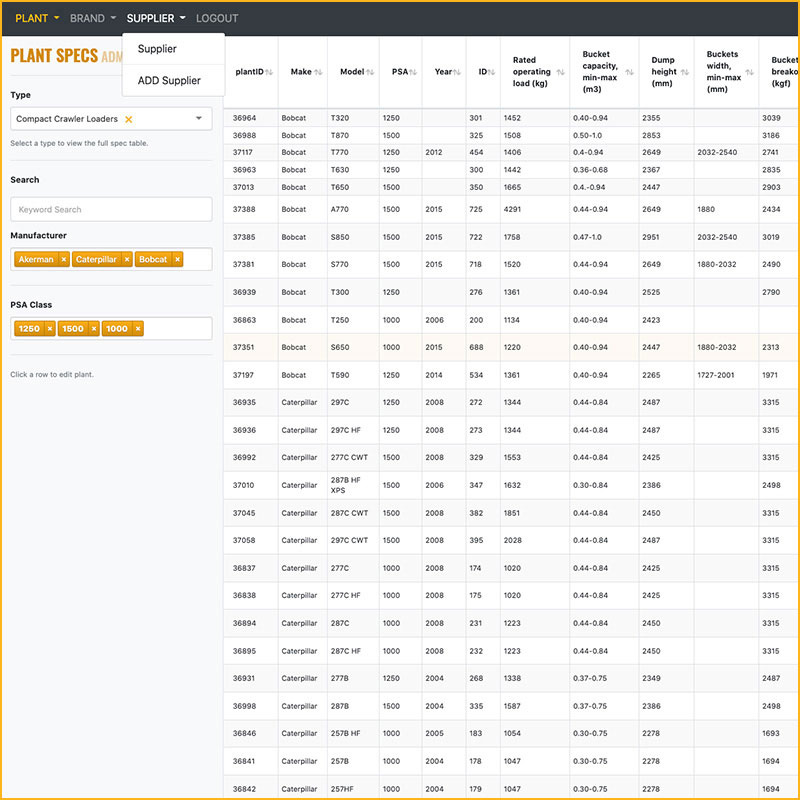800x800 pixels.
Task: Sort by Dump height column
Action: coord(668,72)
